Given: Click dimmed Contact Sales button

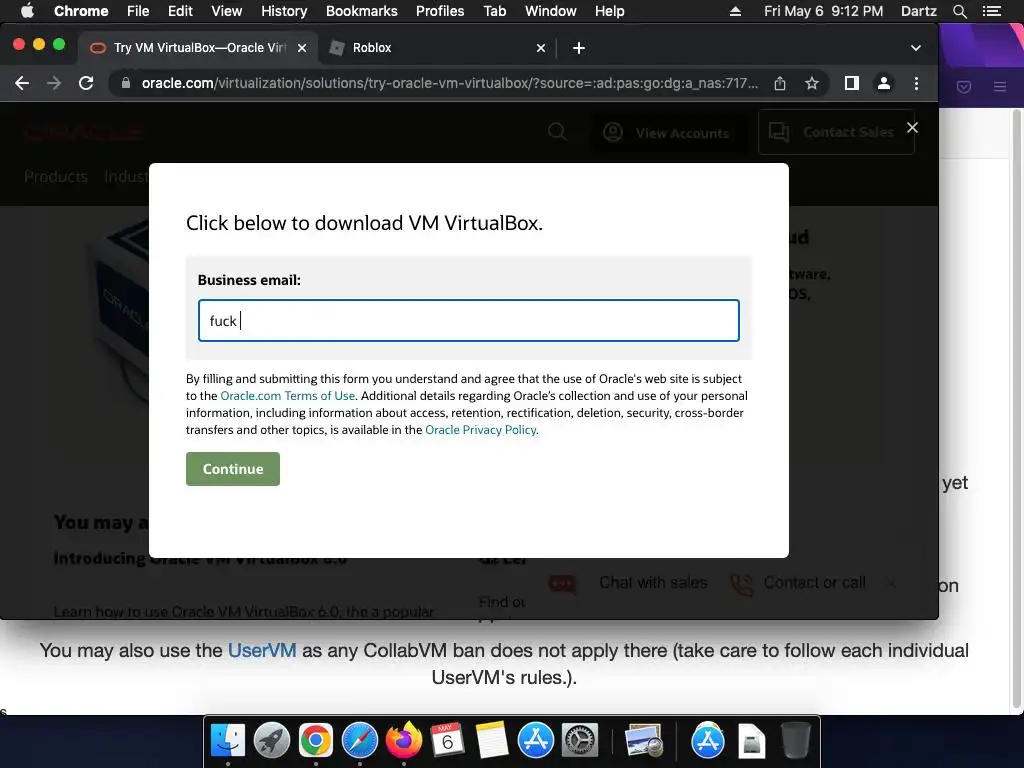Looking at the screenshot, I should tap(837, 132).
